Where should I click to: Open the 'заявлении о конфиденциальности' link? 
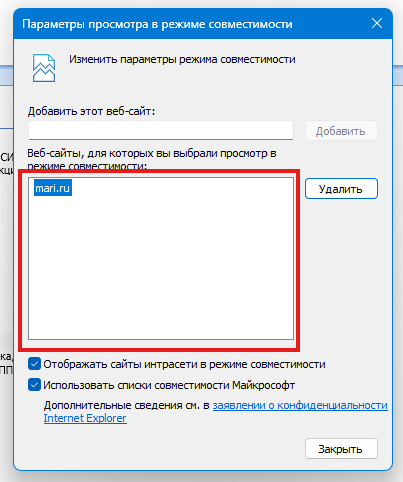click(300, 405)
